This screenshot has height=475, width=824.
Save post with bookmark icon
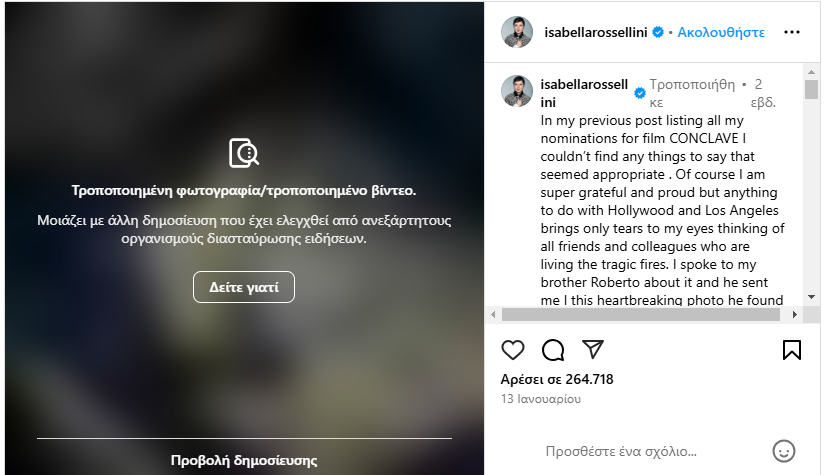coord(791,350)
